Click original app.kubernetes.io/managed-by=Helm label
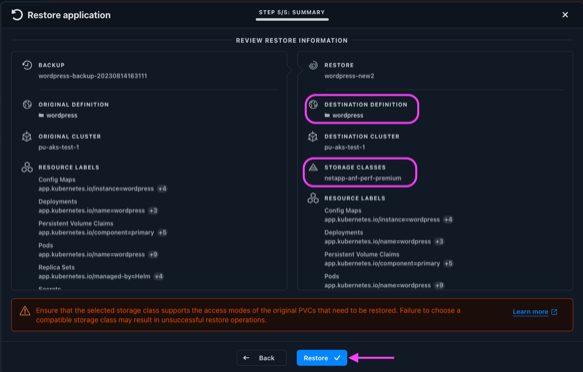The width and height of the screenshot is (583, 372). [x=94, y=276]
